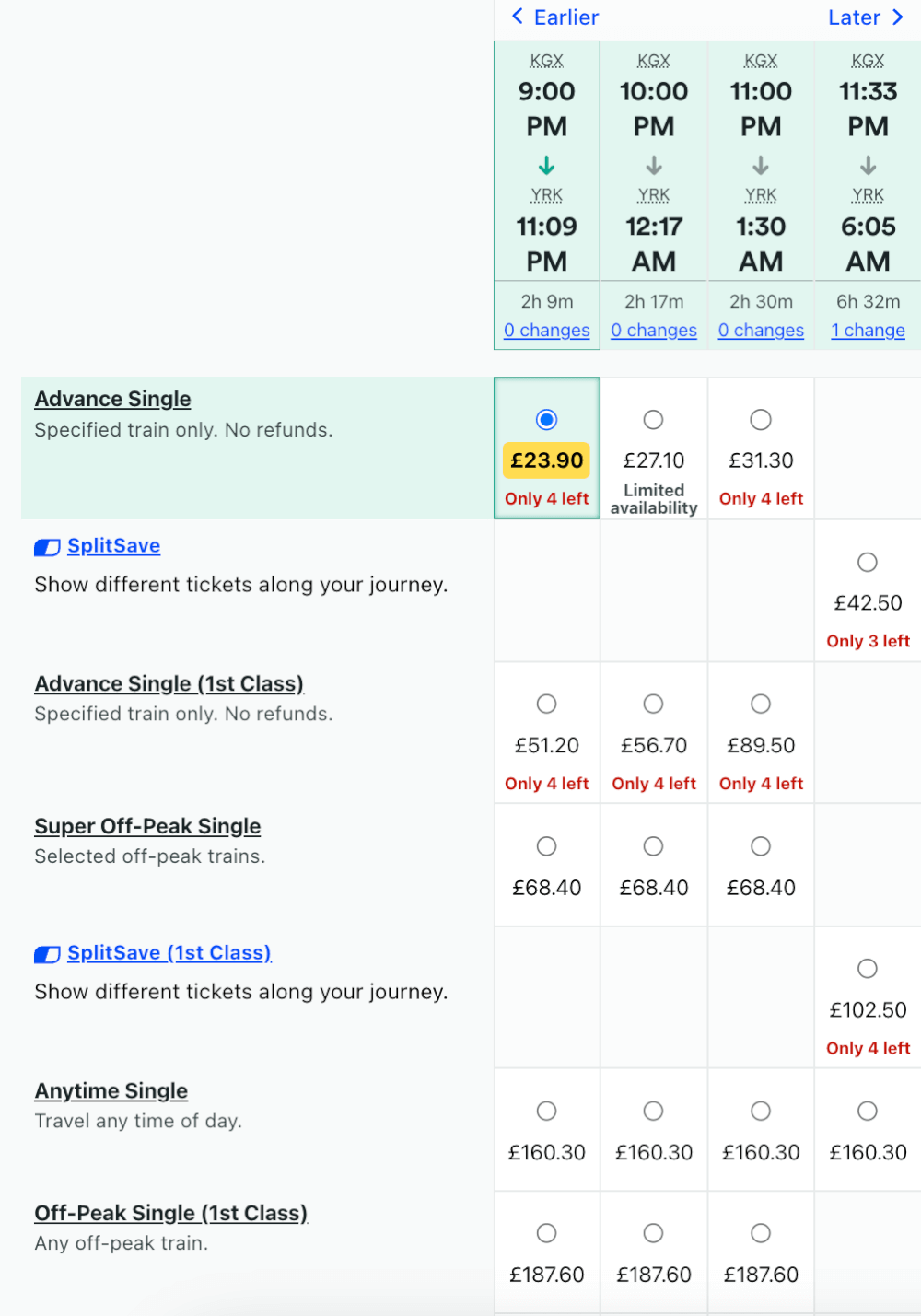This screenshot has width=921, height=1316.
Task: Pick the £102.50 SplitSave 1st Class radio
Action: pos(868,969)
